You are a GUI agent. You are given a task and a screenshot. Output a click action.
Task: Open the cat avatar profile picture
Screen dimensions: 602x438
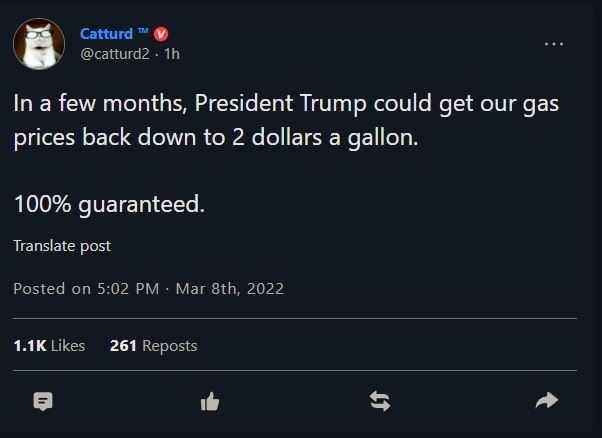pos(39,44)
